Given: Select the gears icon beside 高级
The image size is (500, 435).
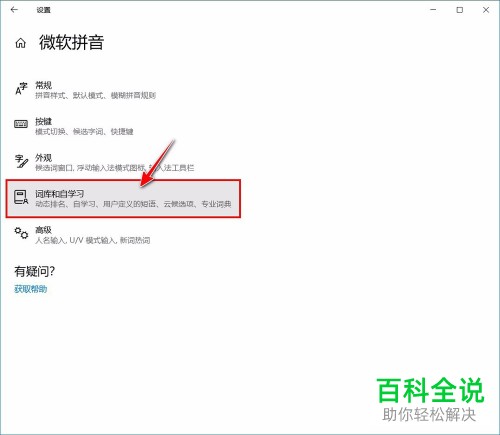Looking at the screenshot, I should tap(21, 233).
